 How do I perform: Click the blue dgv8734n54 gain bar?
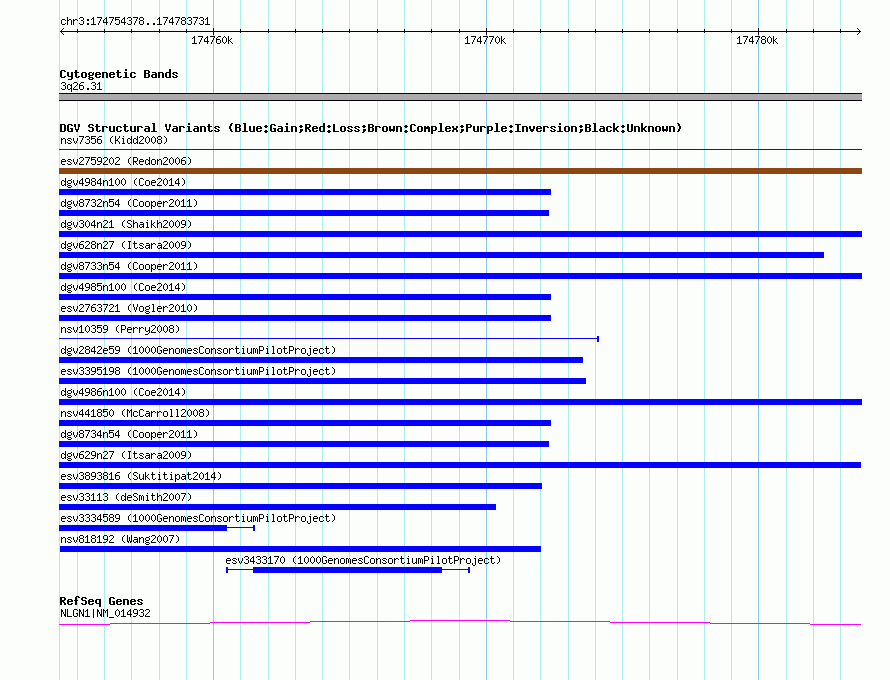coord(304,444)
